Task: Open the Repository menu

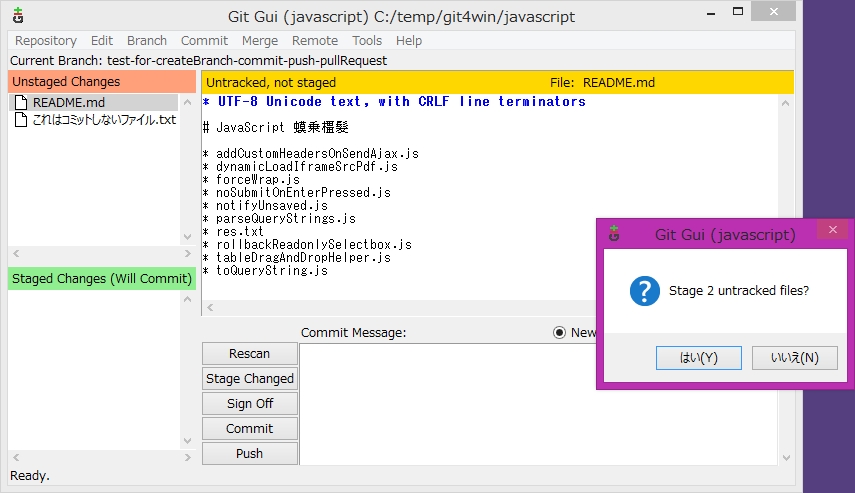Action: pyautogui.click(x=46, y=41)
